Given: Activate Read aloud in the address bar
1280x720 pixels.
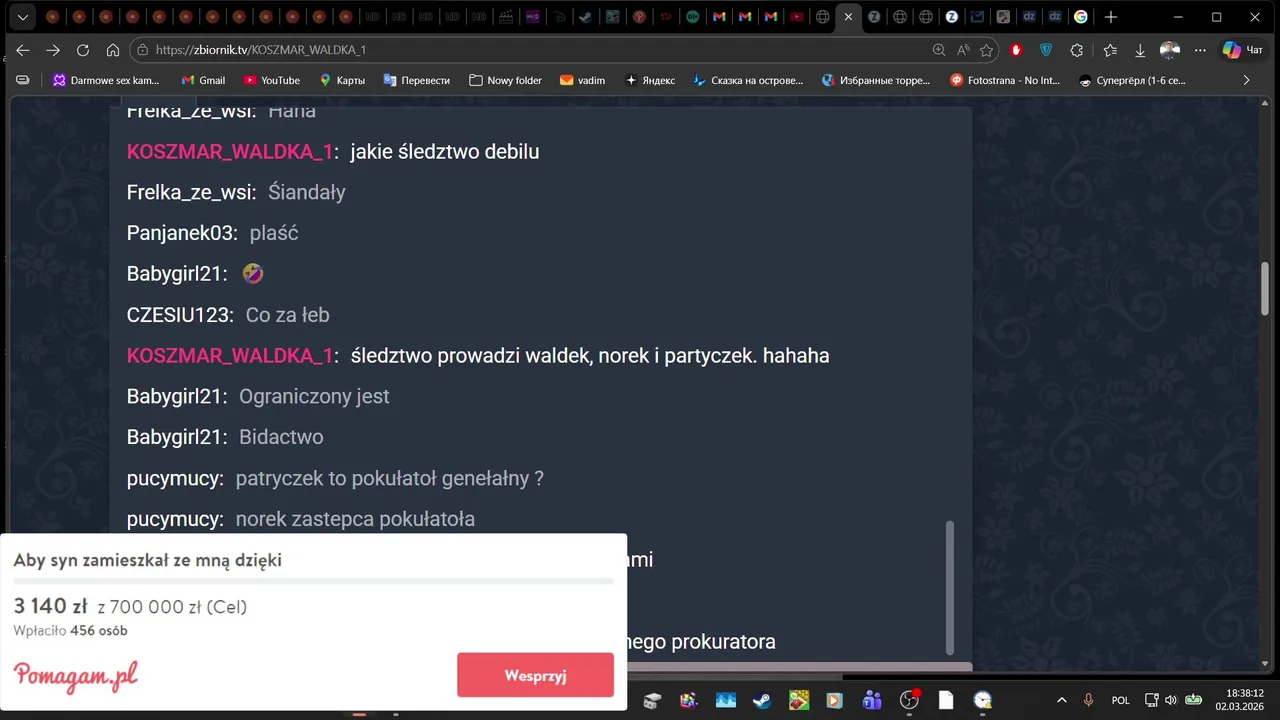Looking at the screenshot, I should pyautogui.click(x=963, y=50).
